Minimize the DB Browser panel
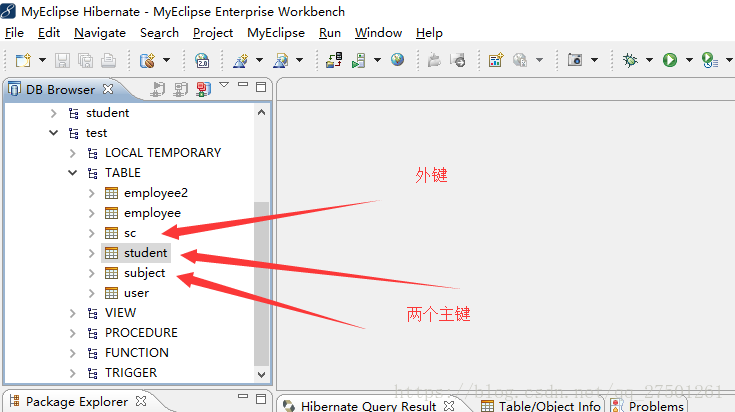 [x=243, y=84]
